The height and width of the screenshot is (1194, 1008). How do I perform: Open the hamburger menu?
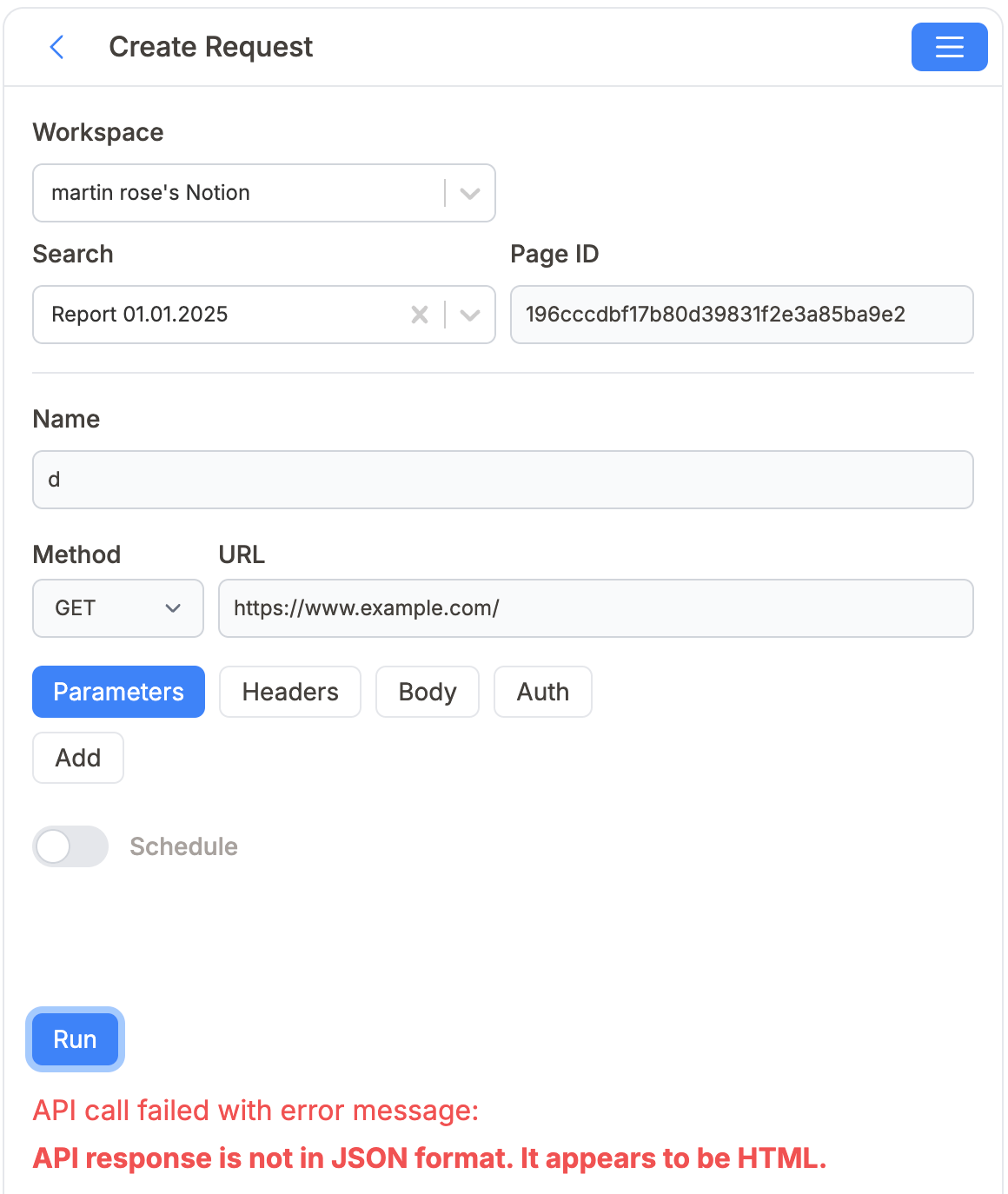(x=949, y=47)
